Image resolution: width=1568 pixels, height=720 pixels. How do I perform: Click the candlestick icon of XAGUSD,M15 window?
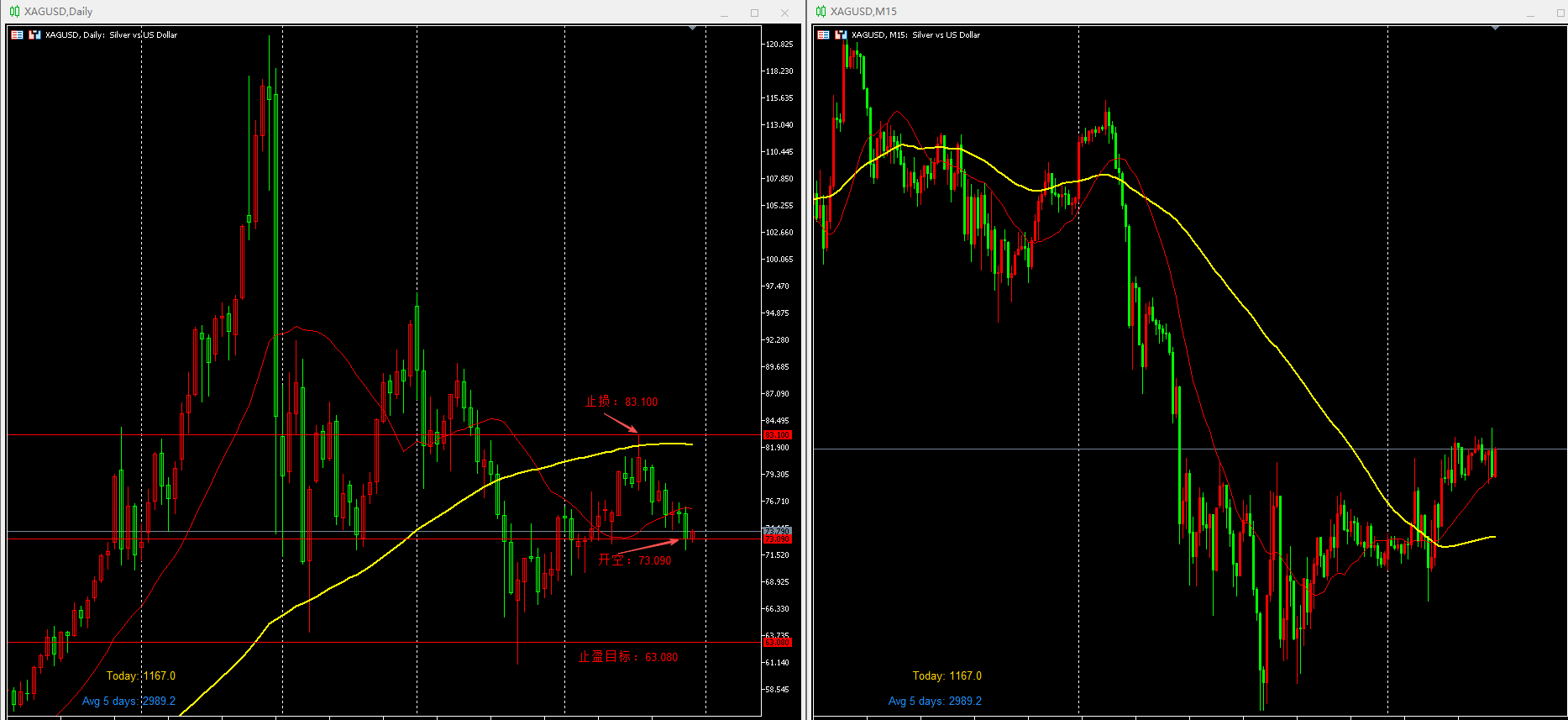(821, 12)
